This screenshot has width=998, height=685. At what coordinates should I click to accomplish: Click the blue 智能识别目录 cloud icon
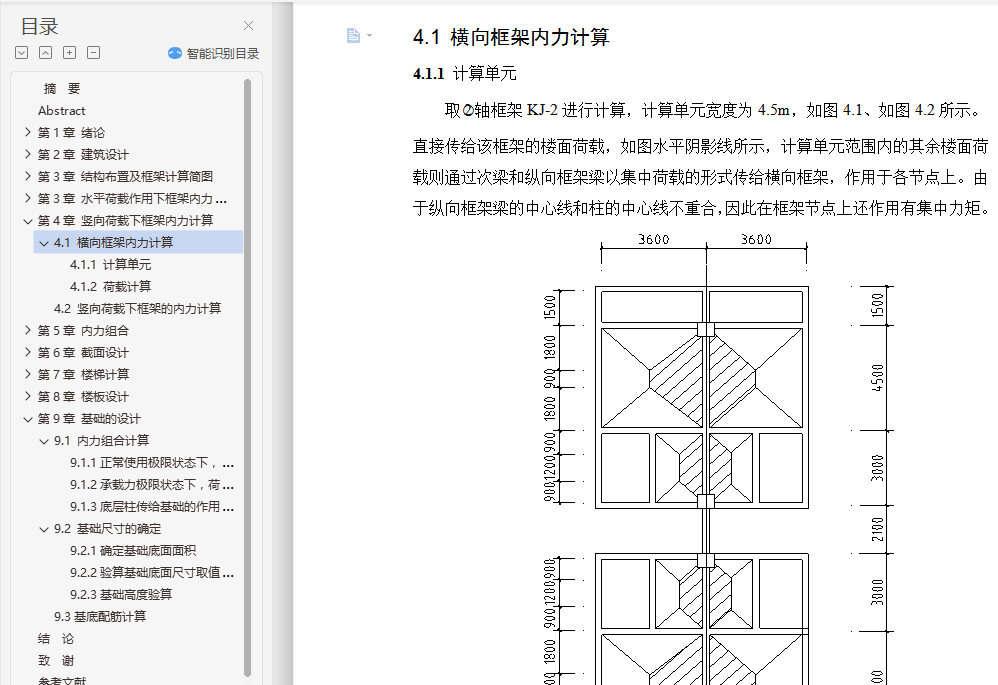tap(174, 53)
